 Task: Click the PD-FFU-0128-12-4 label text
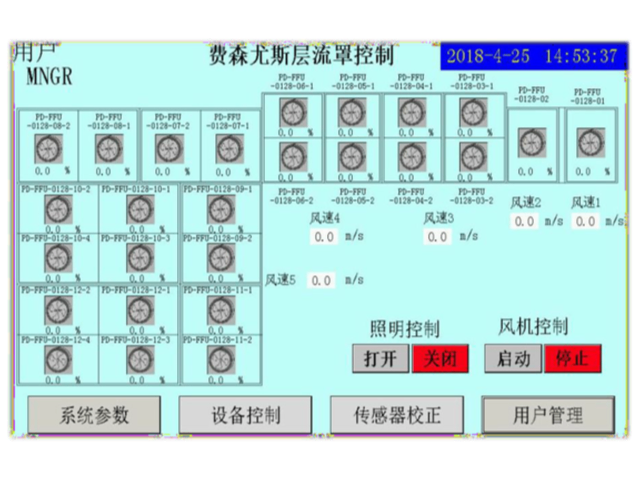click(x=56, y=340)
